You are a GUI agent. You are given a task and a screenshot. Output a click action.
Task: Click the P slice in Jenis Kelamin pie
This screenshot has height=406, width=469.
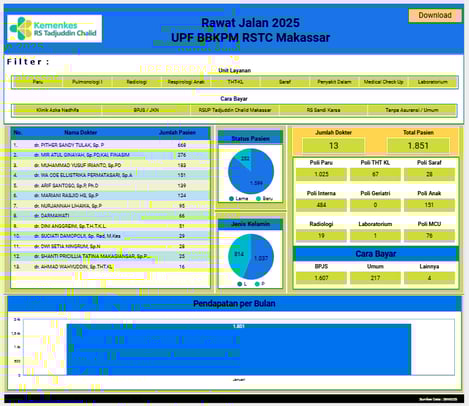(238, 255)
